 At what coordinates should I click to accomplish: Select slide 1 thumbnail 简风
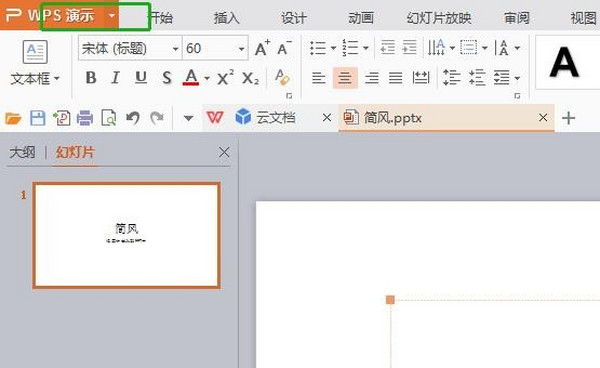click(127, 235)
